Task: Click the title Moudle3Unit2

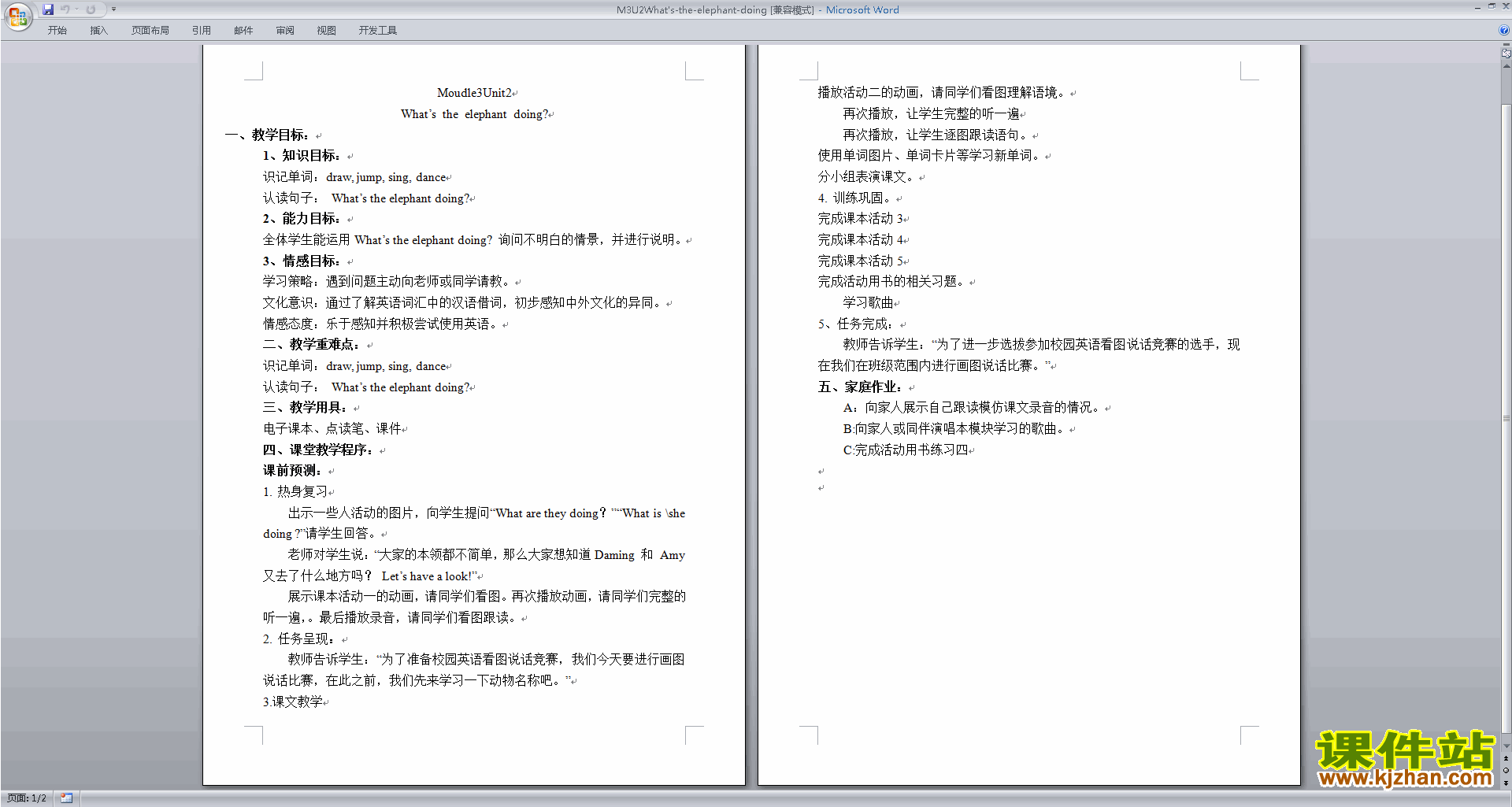Action: (474, 93)
